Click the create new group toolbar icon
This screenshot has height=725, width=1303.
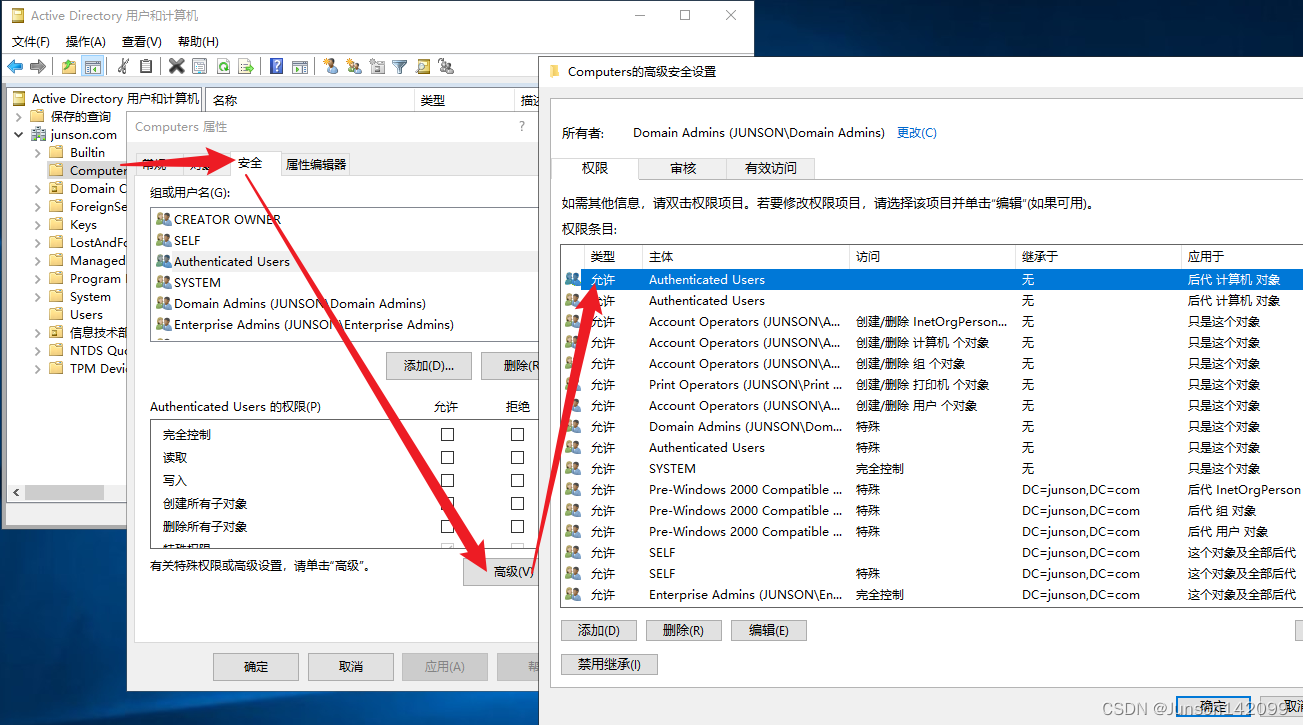(x=354, y=66)
